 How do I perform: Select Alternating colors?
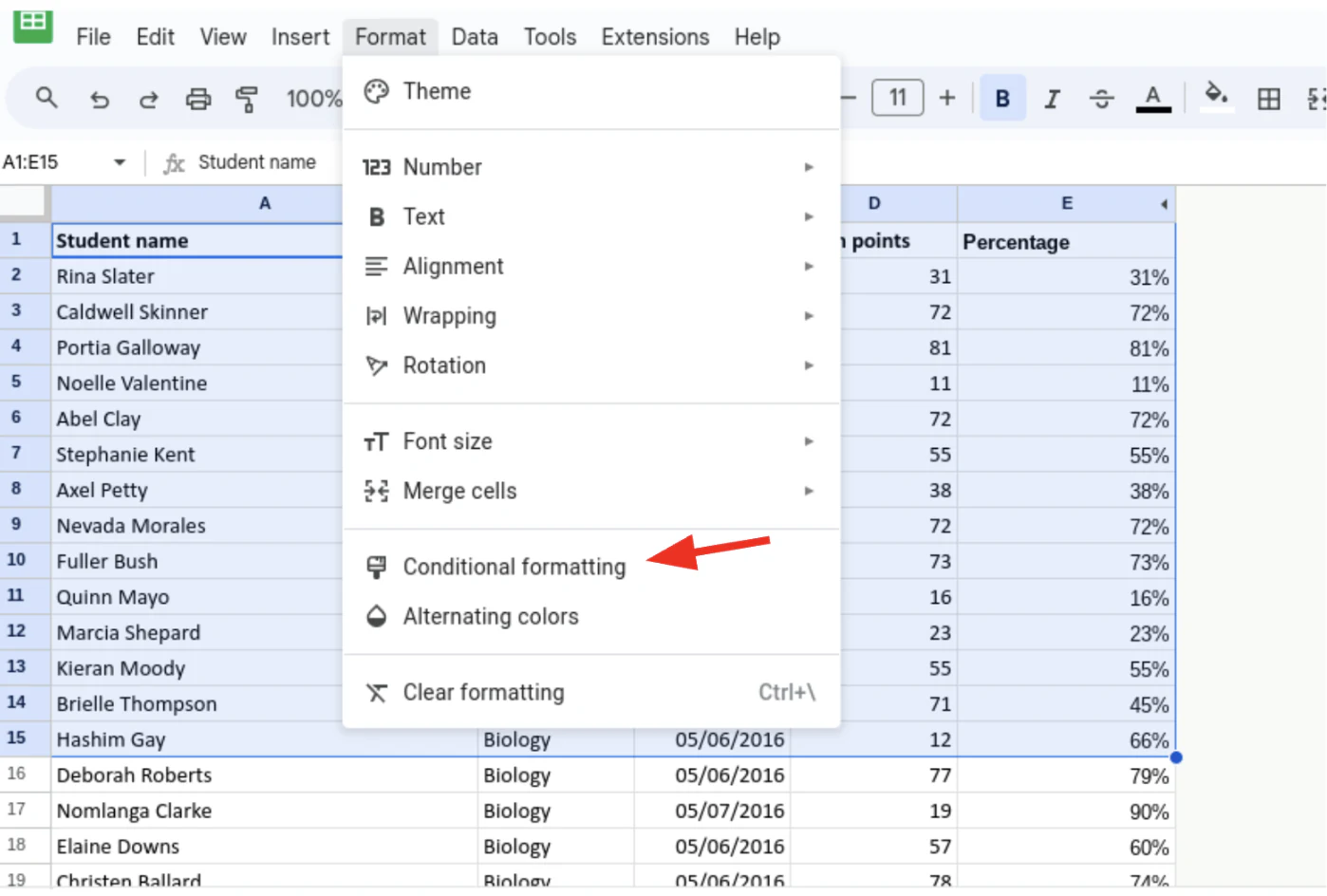tap(591, 616)
